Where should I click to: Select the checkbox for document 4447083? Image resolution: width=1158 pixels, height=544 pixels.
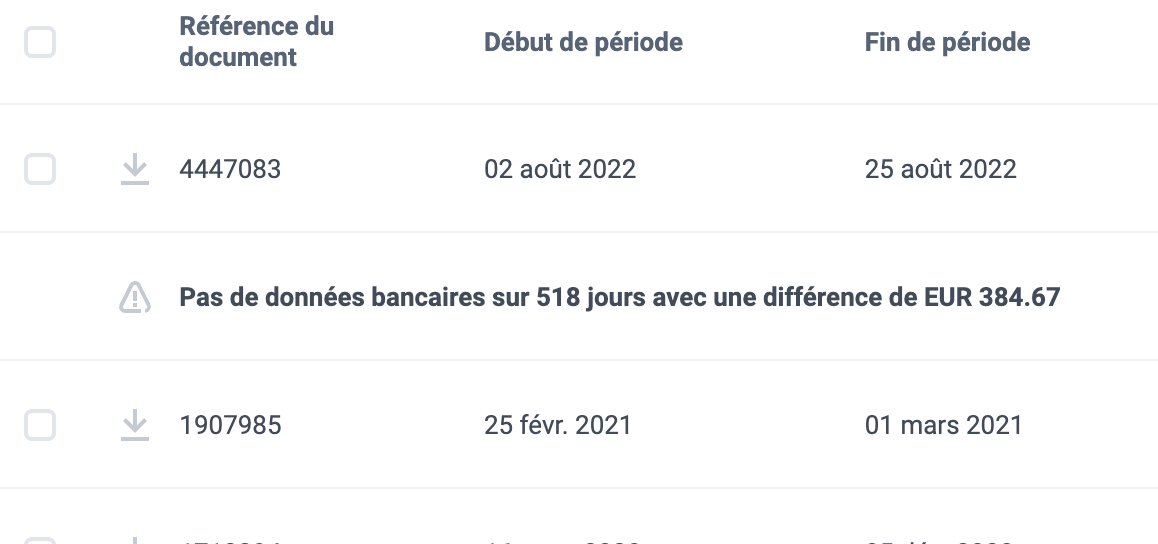click(x=40, y=169)
